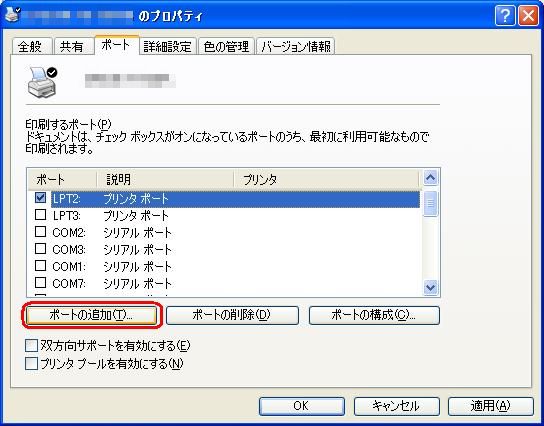Click the printer icon in title bar

[x=12, y=15]
